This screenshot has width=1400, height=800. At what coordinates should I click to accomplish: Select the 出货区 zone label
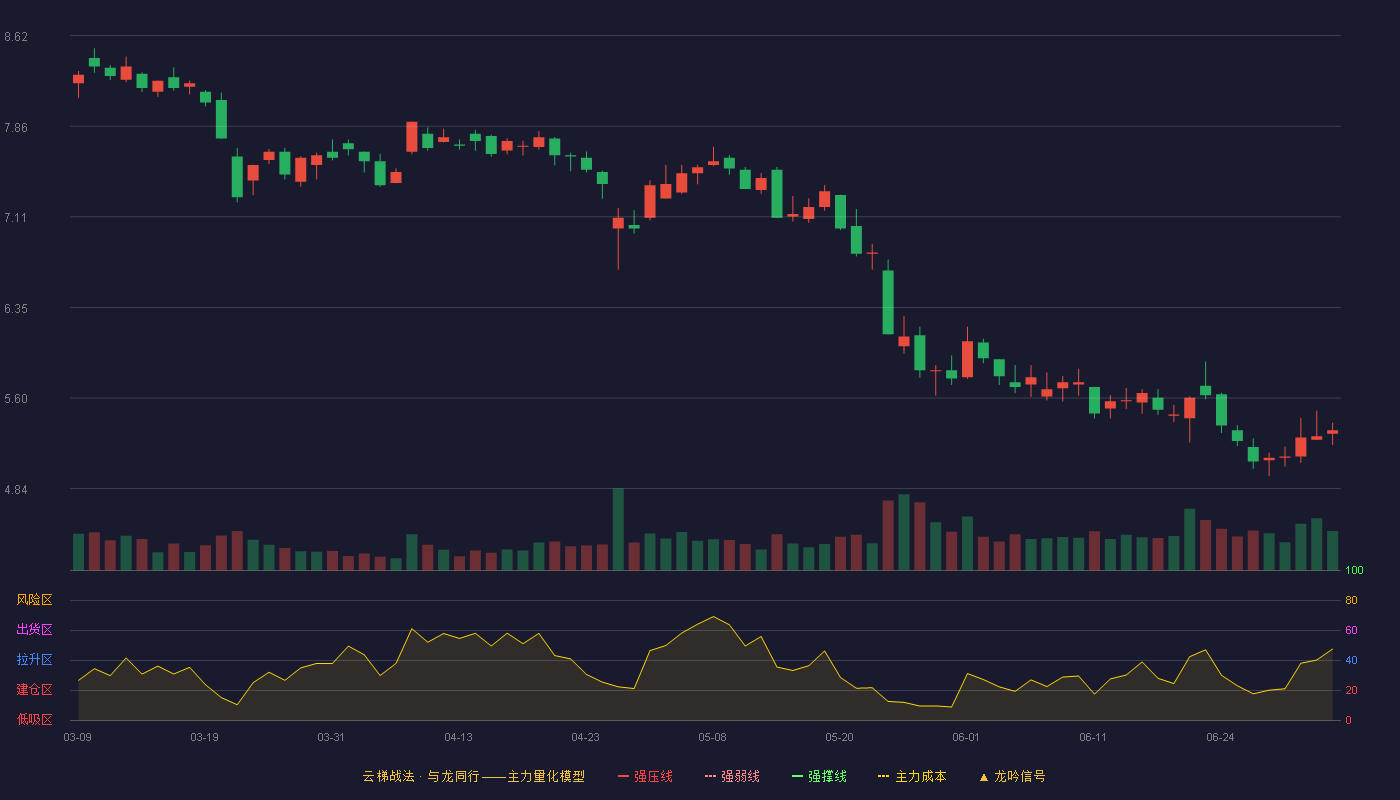34,630
